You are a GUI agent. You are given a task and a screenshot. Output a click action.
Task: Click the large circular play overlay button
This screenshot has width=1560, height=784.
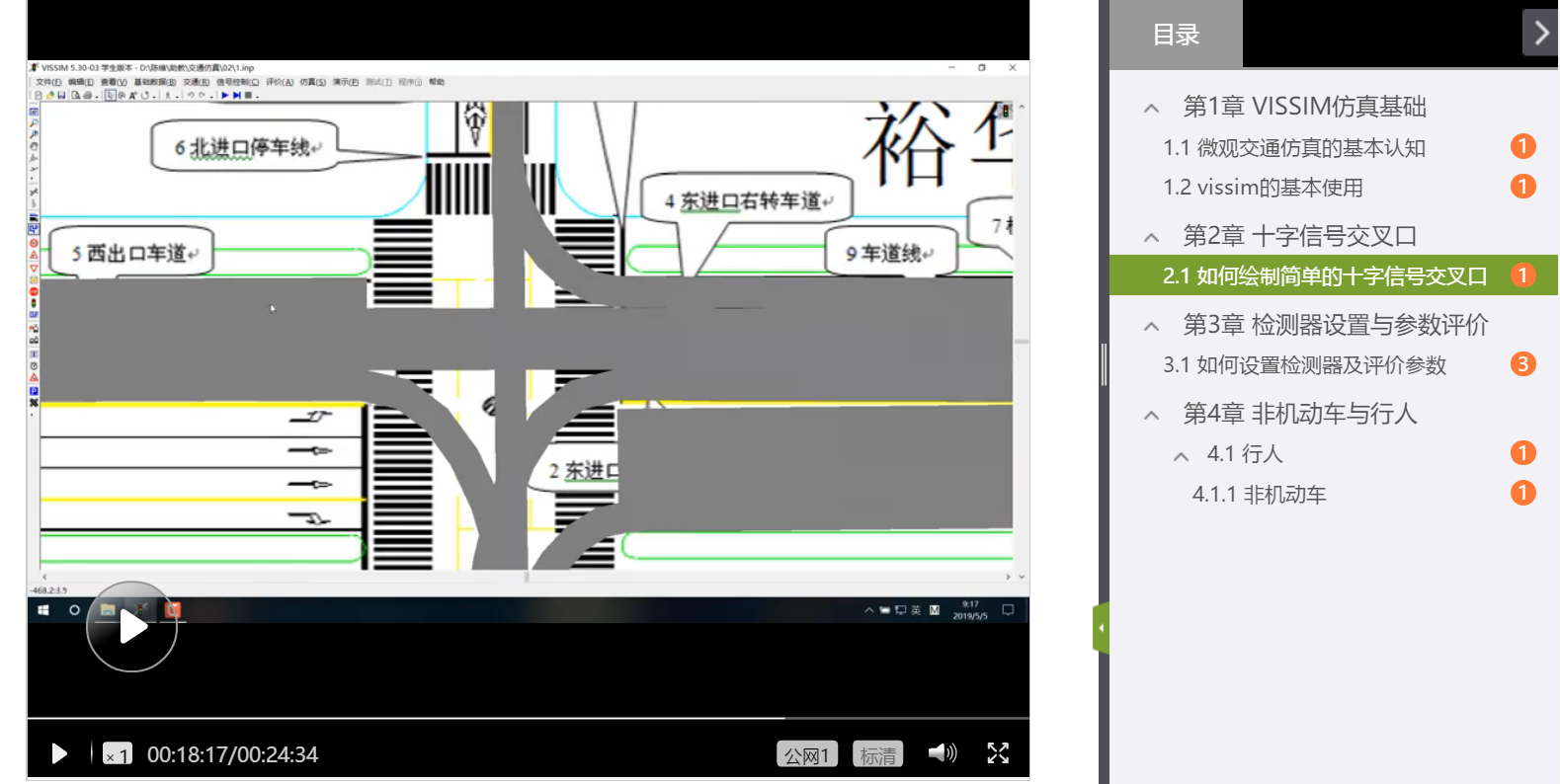tap(131, 627)
